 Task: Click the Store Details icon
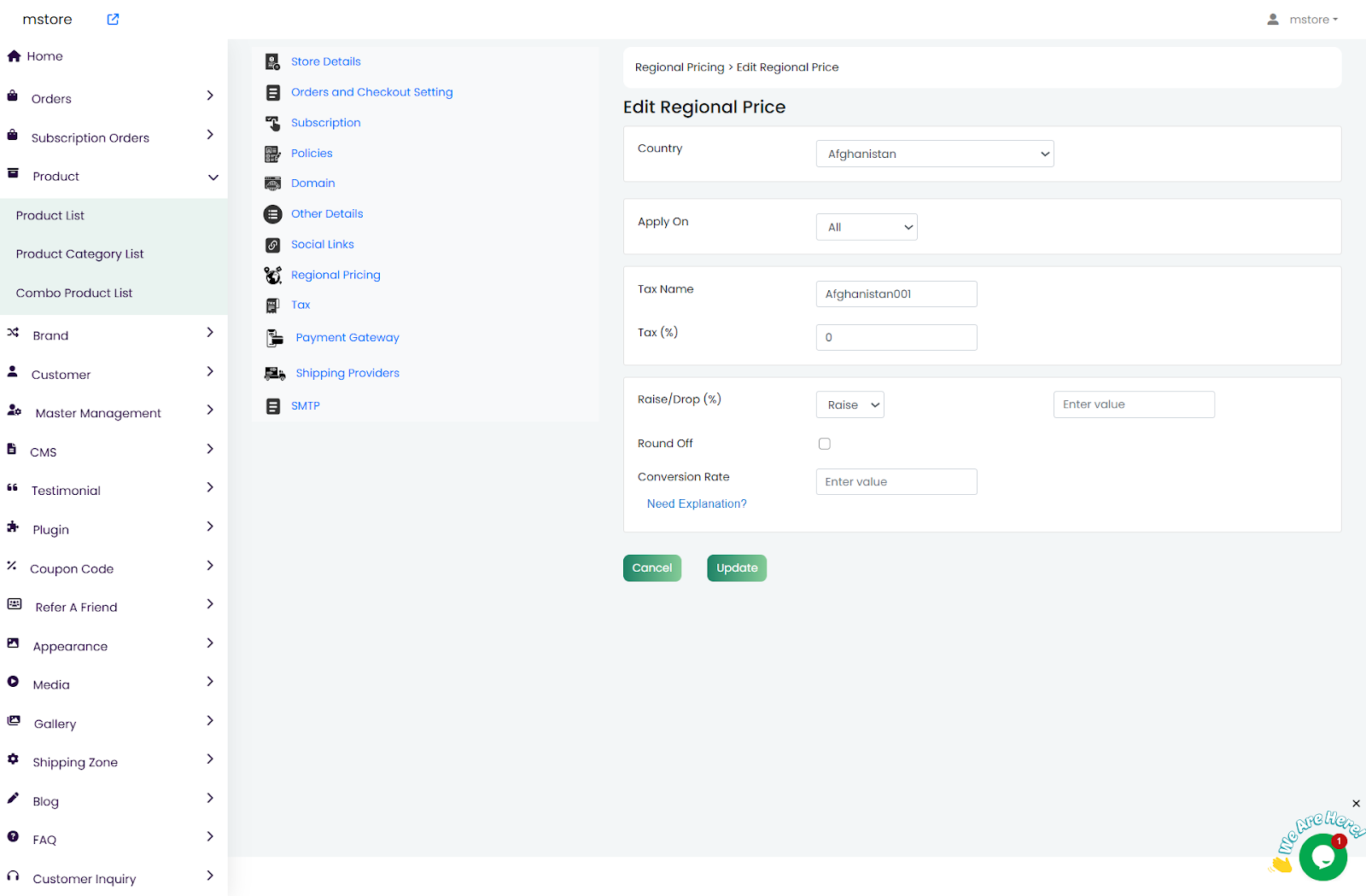click(x=272, y=61)
